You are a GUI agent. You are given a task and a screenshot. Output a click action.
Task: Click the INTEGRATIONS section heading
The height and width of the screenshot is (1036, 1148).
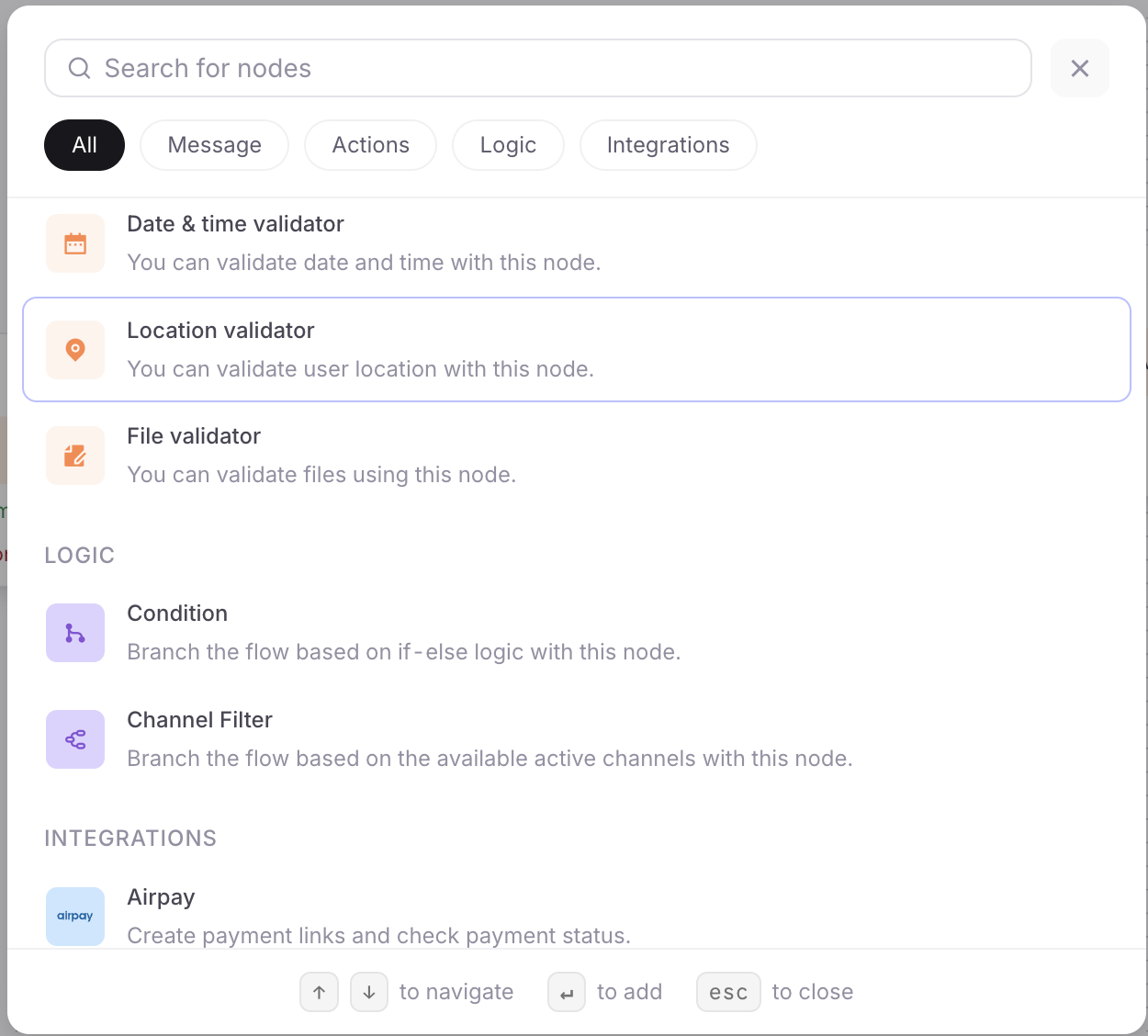tap(130, 839)
